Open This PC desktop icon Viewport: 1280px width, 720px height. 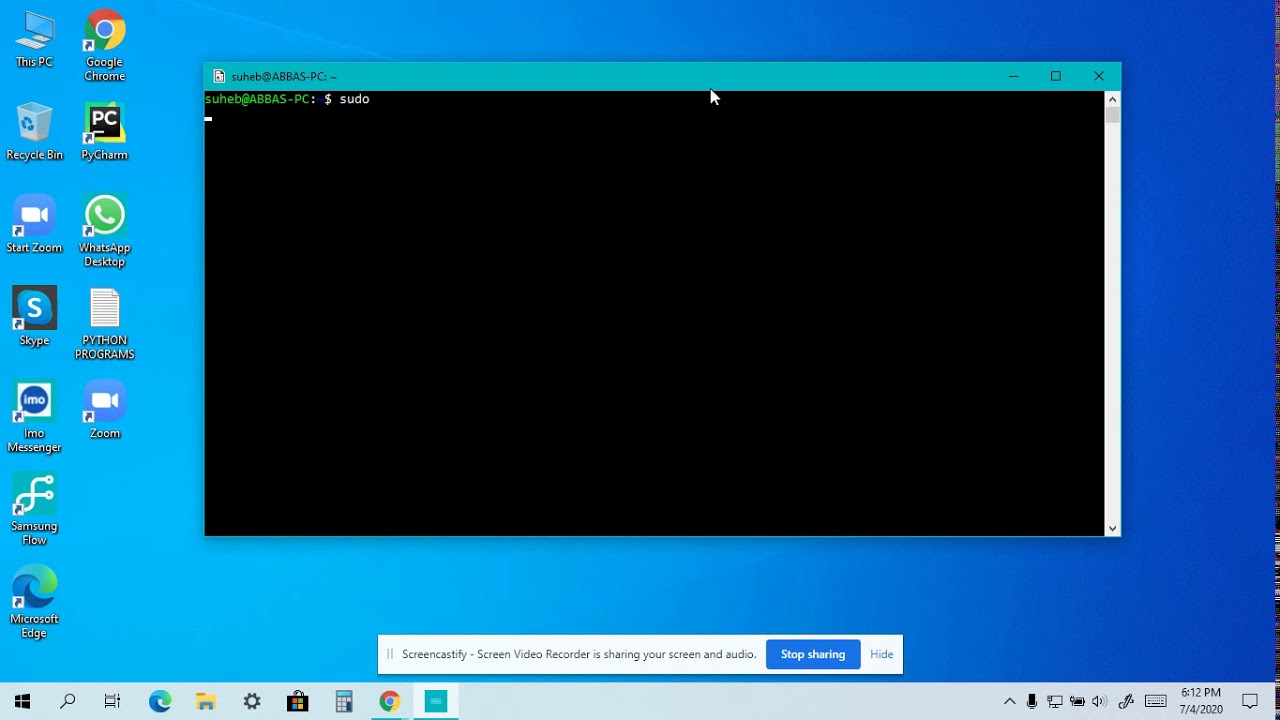click(34, 40)
